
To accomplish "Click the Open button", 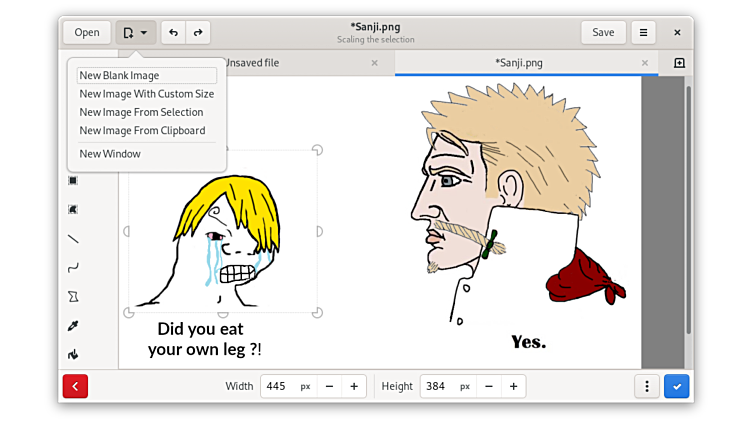I will coord(87,33).
